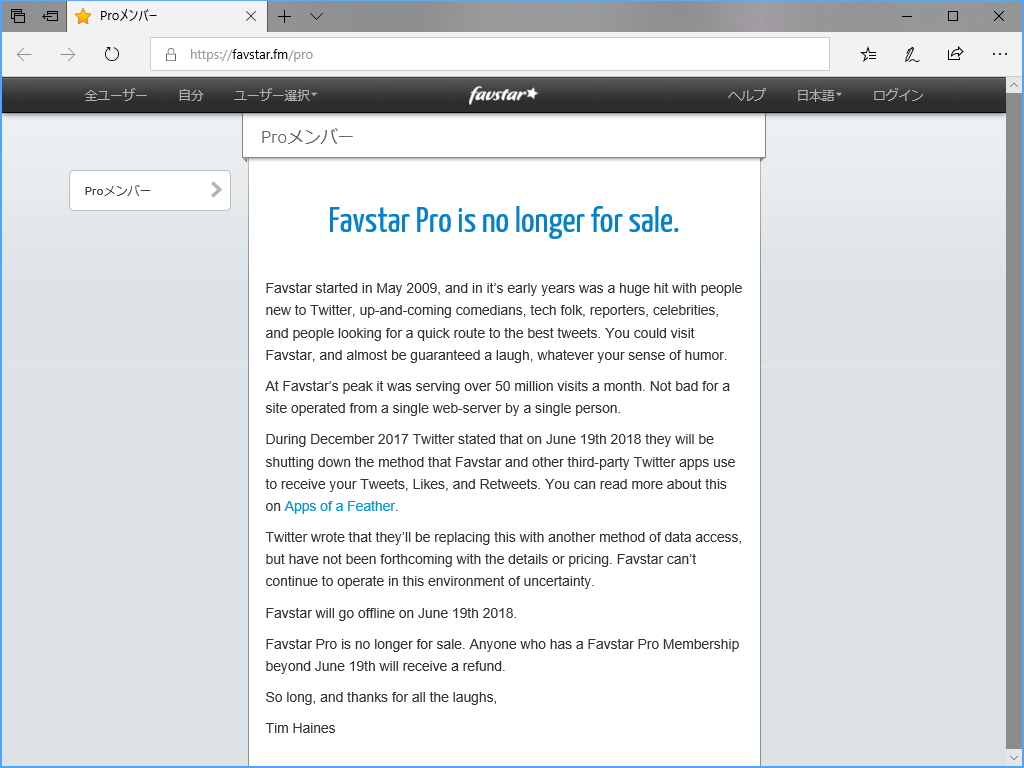Click the back navigation arrow
1024x768 pixels.
[x=24, y=54]
